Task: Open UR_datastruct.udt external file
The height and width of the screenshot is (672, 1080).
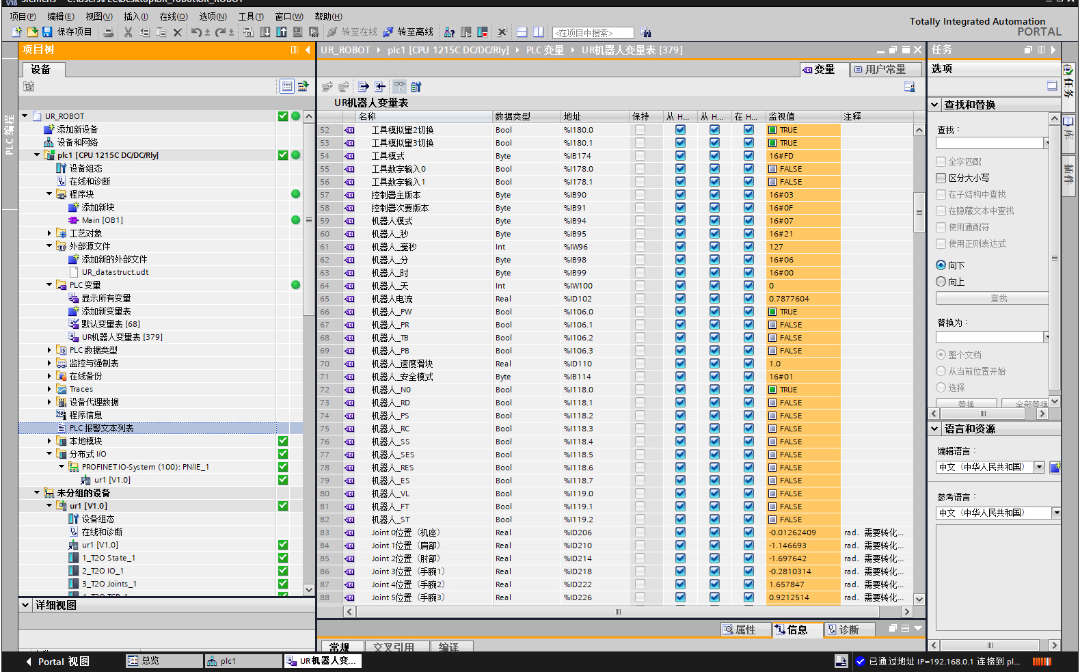Action: (x=115, y=272)
